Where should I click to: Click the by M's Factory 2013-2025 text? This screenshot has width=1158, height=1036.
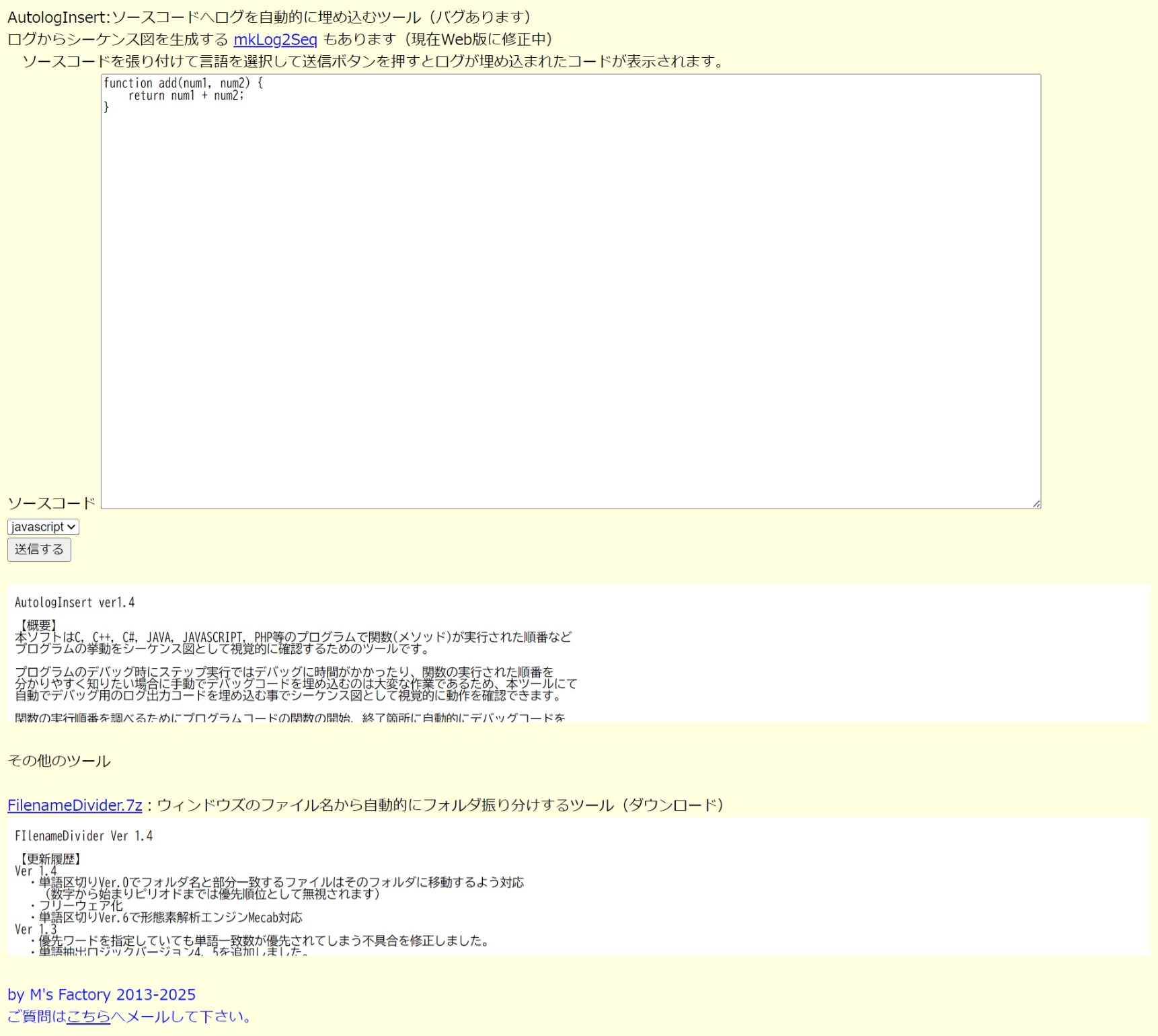(101, 994)
